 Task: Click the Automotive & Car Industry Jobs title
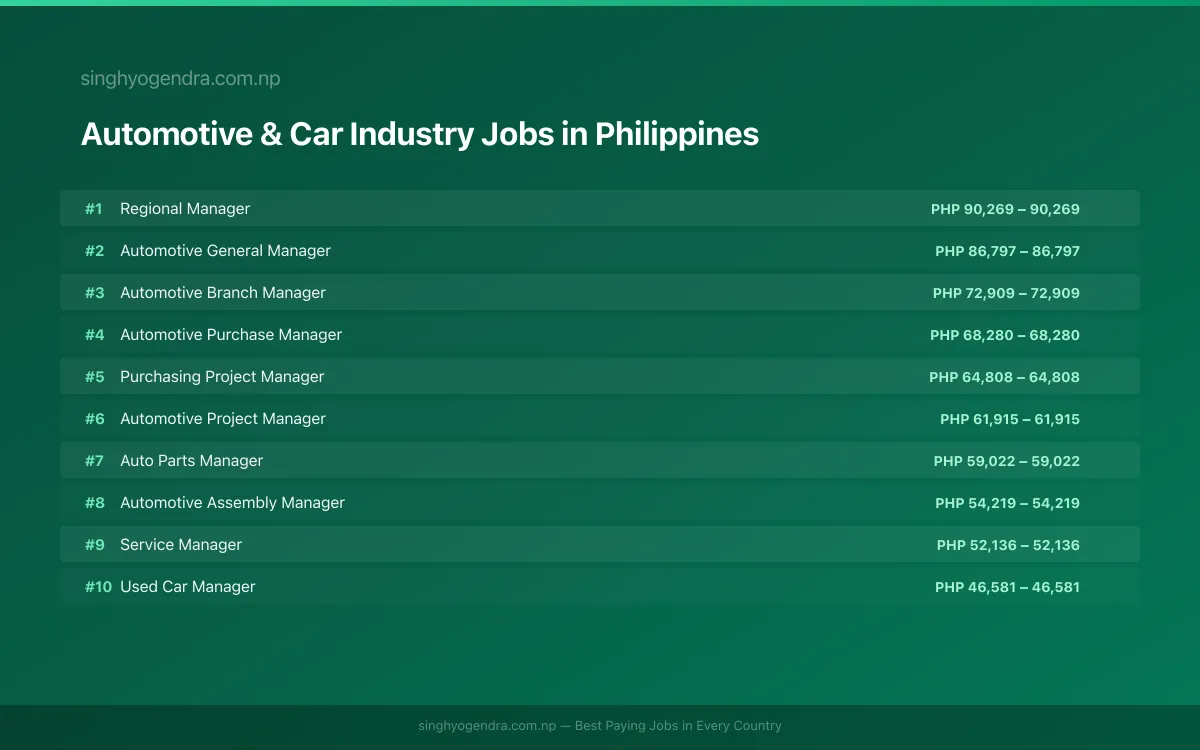(x=420, y=134)
